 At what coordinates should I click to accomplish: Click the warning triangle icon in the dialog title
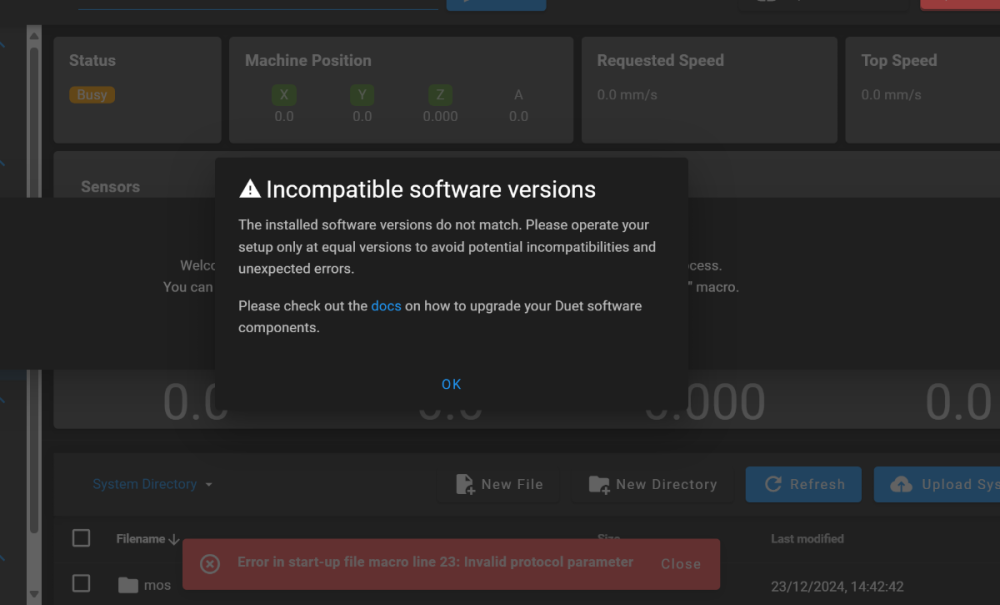coord(249,189)
